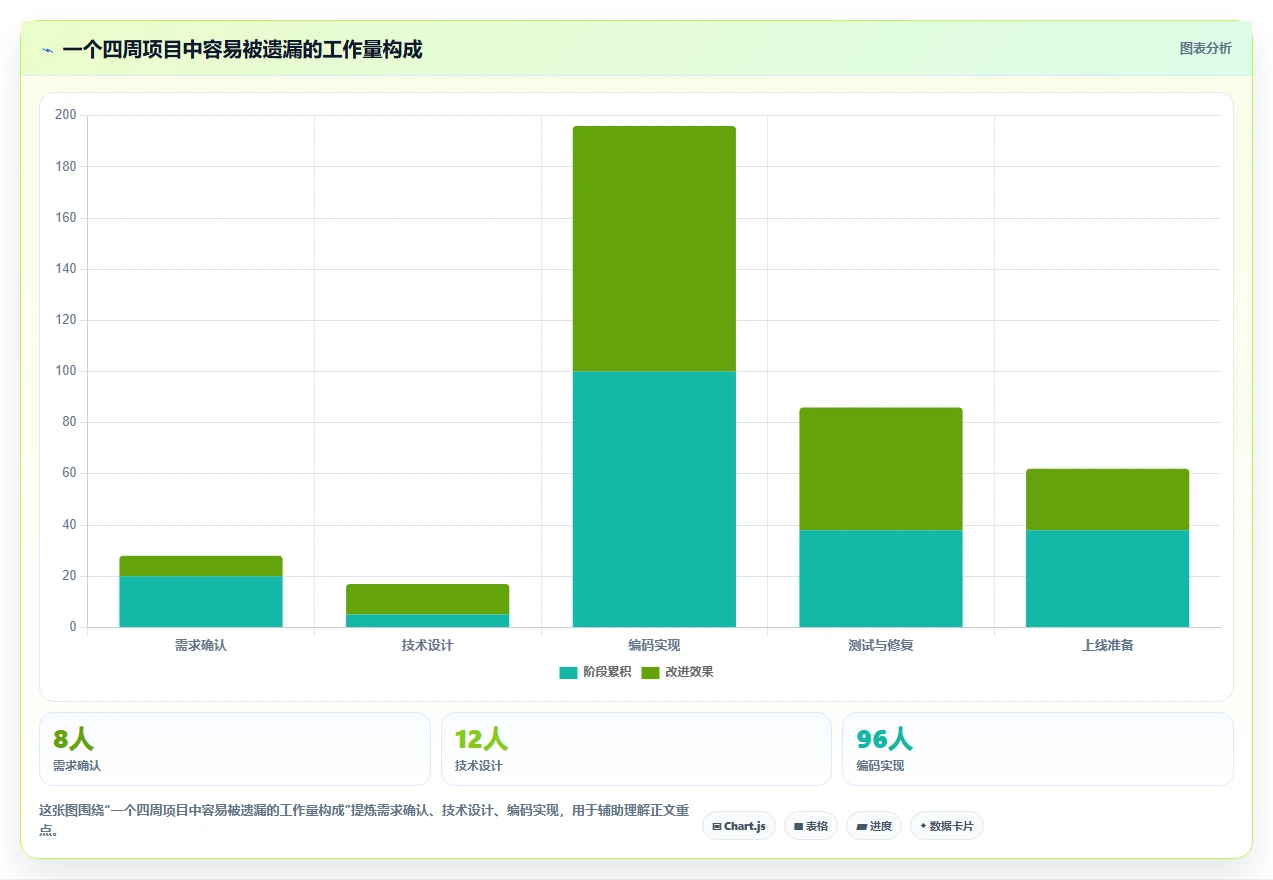Click the teal 阶段累积 legend color box
This screenshot has width=1273, height=880.
(568, 673)
